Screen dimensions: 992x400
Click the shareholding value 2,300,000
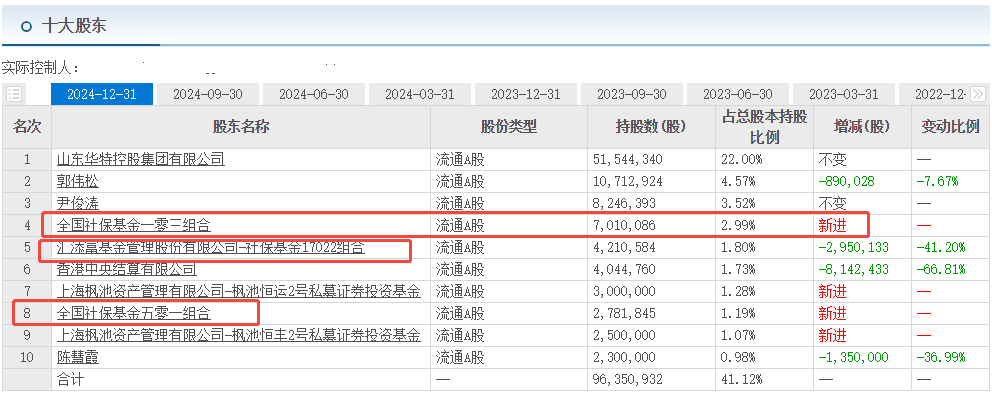(x=624, y=358)
